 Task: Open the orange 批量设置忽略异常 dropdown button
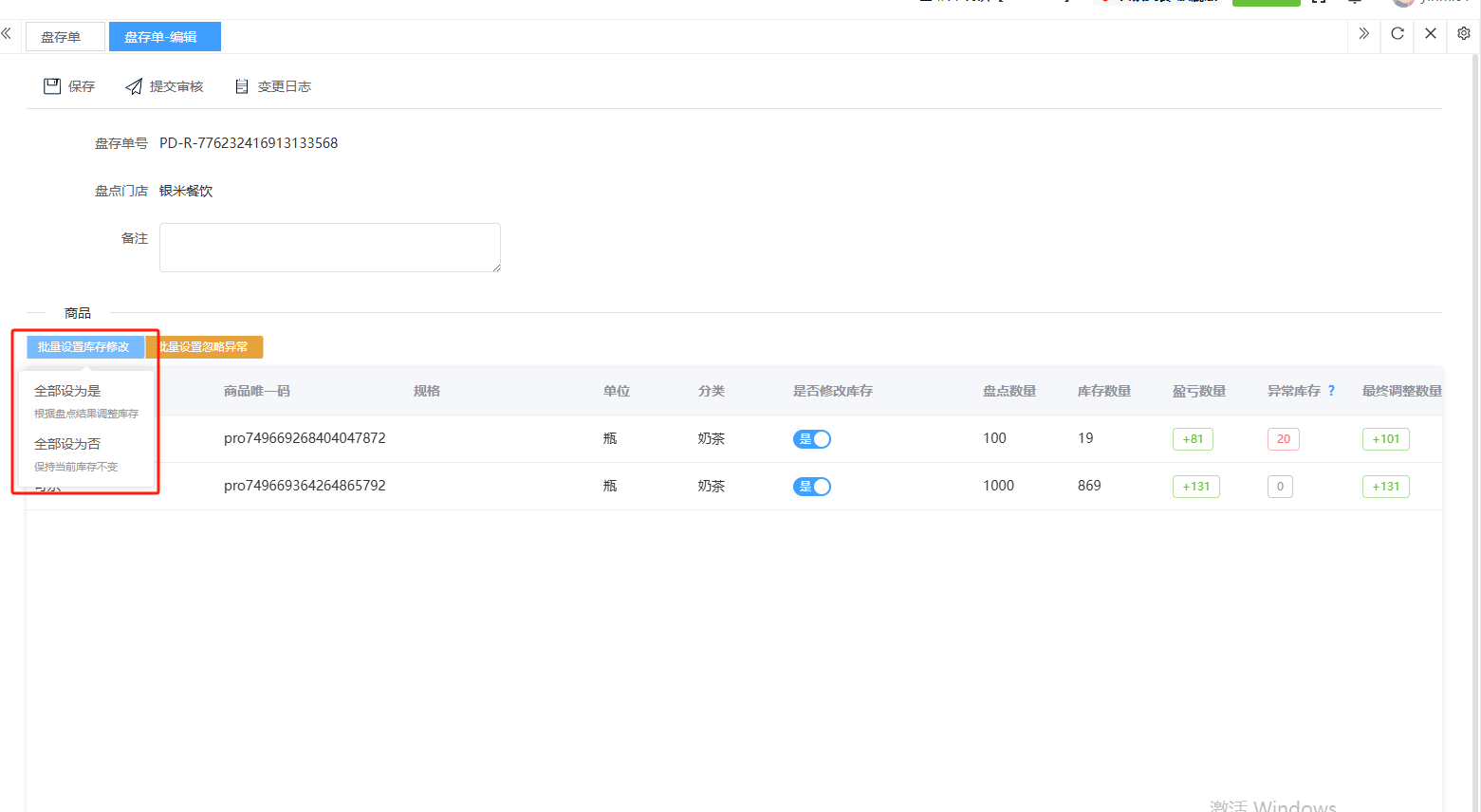pos(204,347)
